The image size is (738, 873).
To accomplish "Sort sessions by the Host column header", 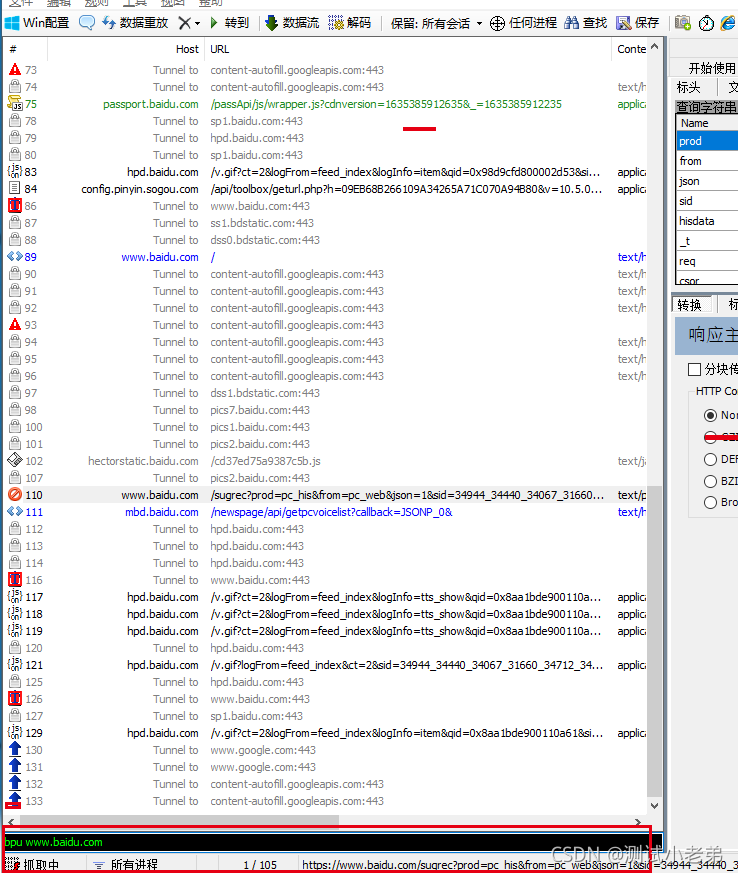I will point(126,49).
